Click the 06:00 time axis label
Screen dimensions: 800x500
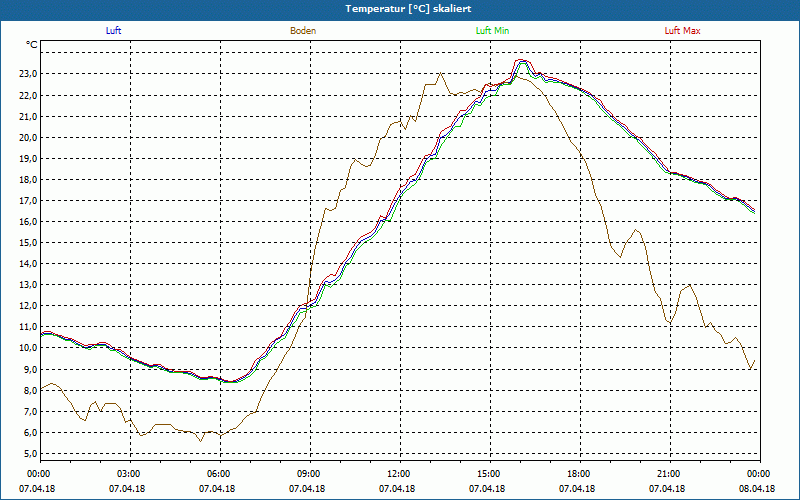(x=220, y=474)
